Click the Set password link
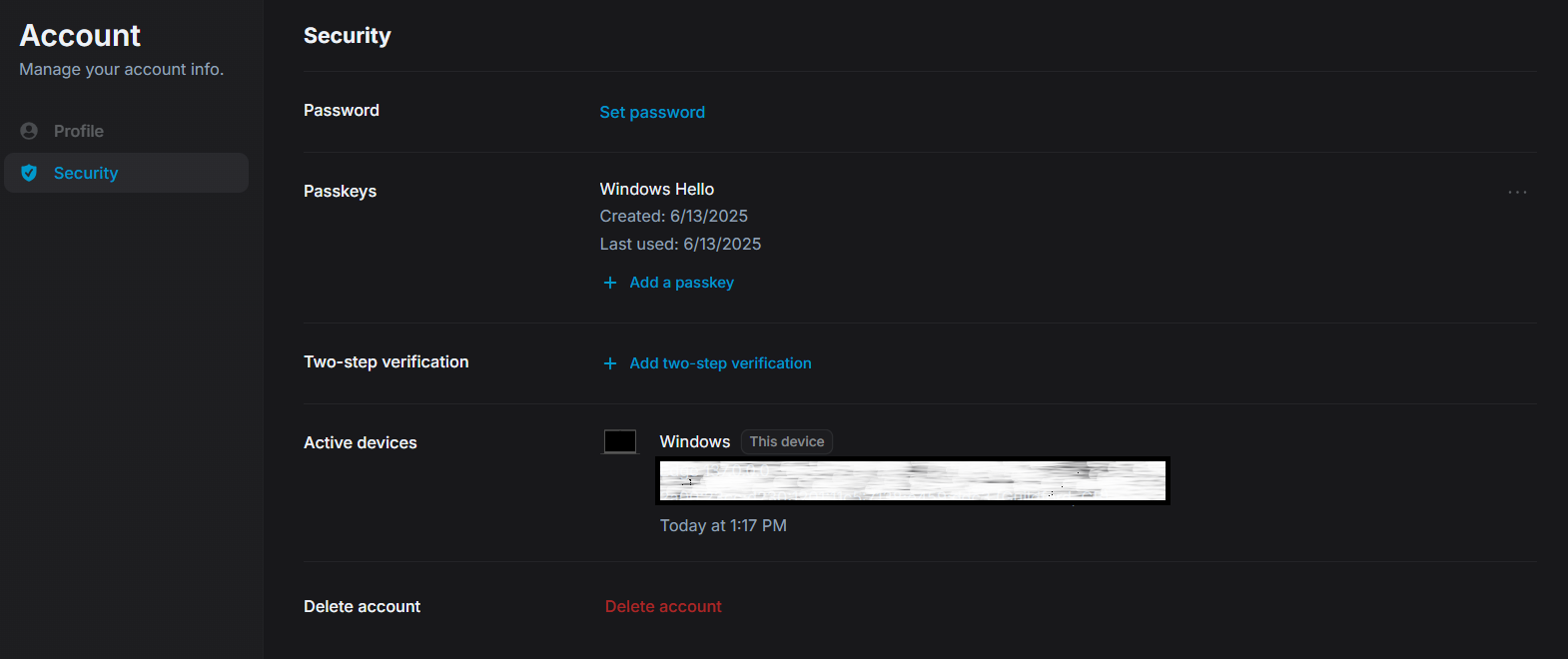 point(652,112)
